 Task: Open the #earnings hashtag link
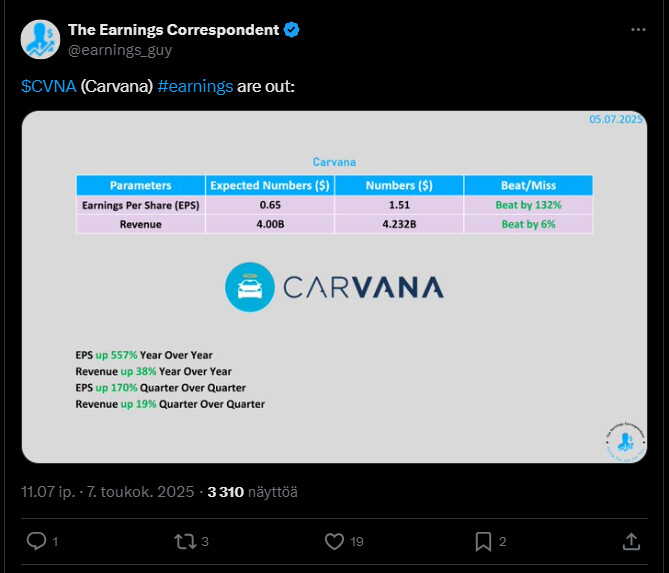click(x=195, y=86)
